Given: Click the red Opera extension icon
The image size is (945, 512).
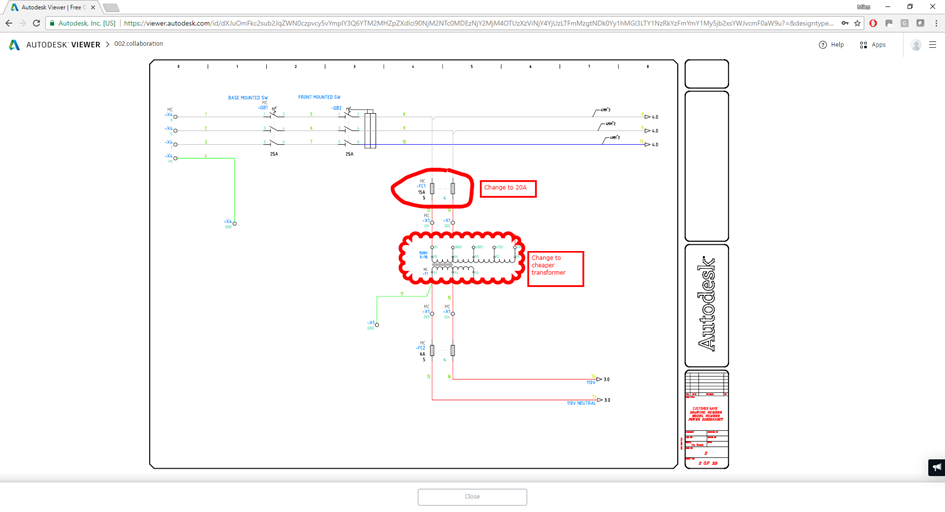Looking at the screenshot, I should pyautogui.click(x=873, y=23).
